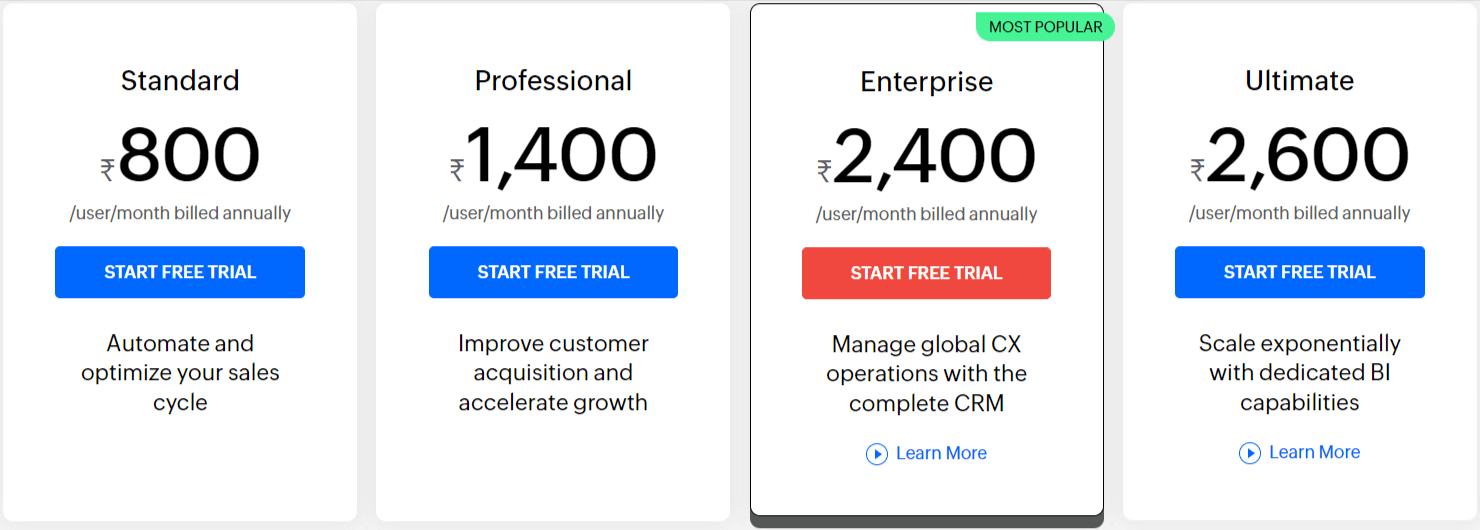This screenshot has height=530, width=1480.
Task: Click the play icon under Enterprise plan
Action: (x=877, y=454)
